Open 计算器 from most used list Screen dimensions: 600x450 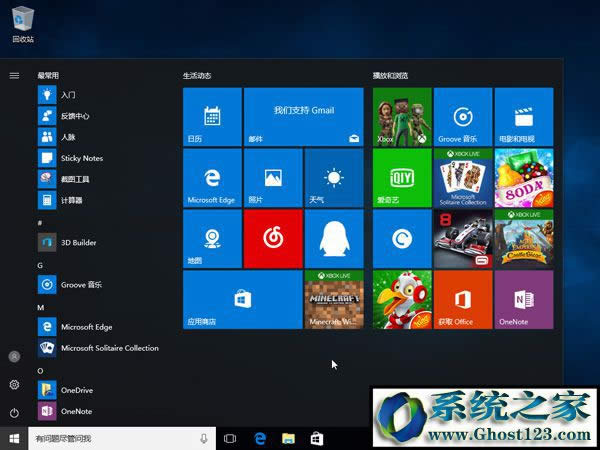click(x=70, y=200)
